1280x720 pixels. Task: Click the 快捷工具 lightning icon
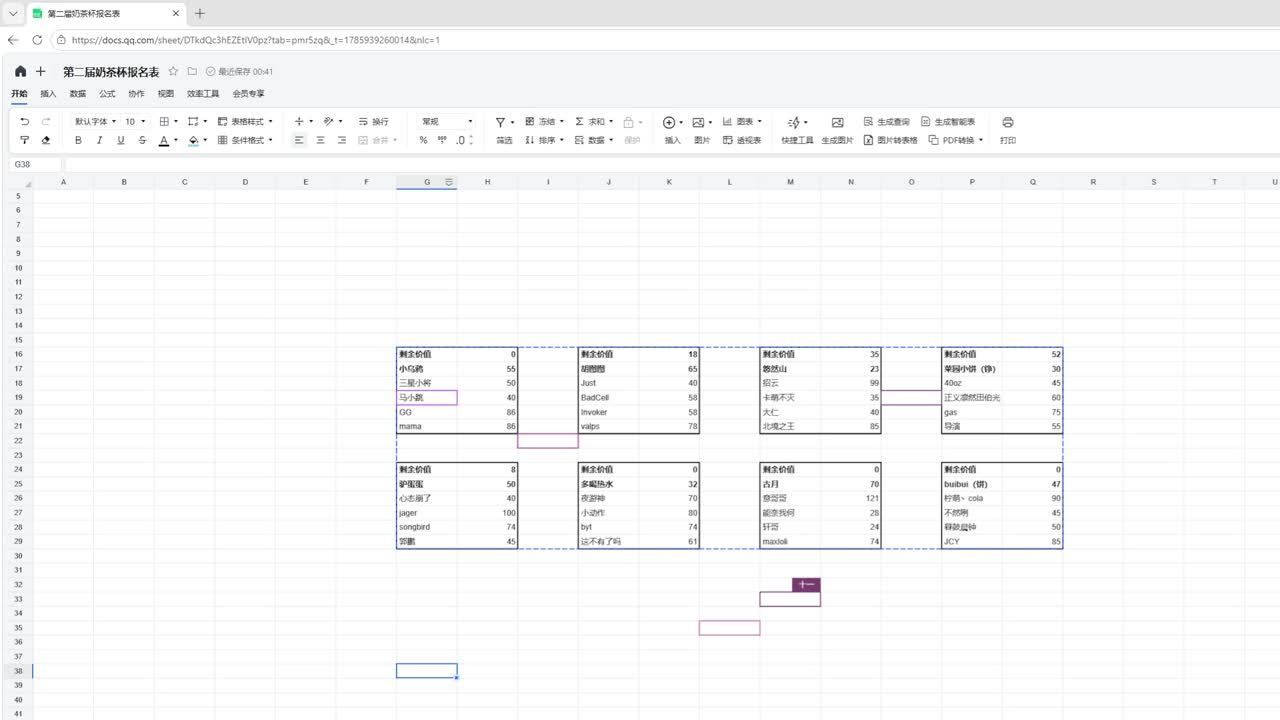point(794,122)
